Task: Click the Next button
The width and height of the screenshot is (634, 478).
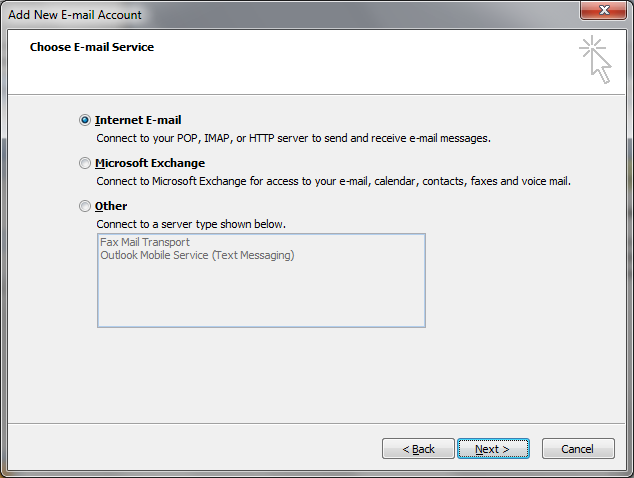Action: click(493, 449)
